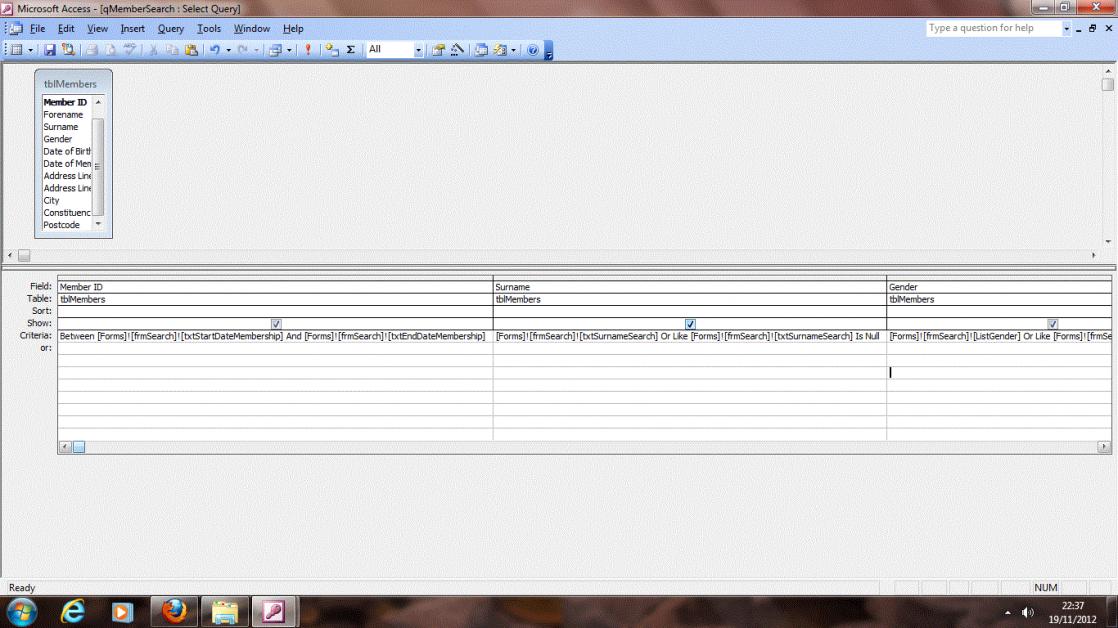
Task: Click the 'Type a question for help' box
Action: (x=994, y=28)
